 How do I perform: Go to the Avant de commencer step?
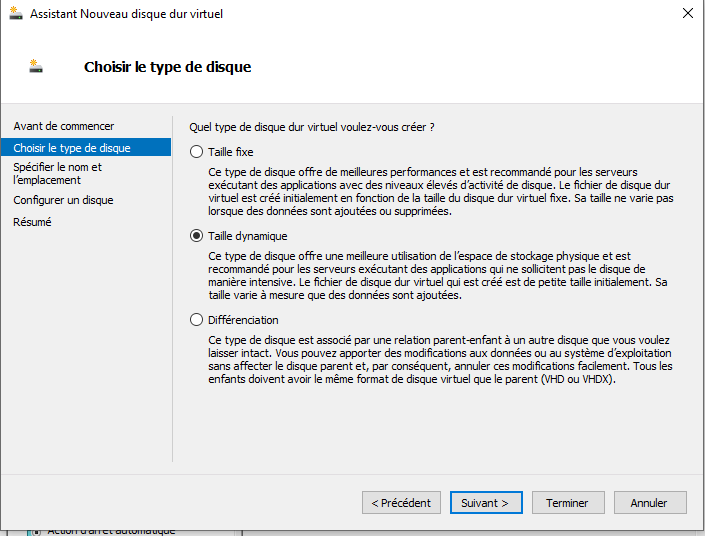(x=64, y=126)
